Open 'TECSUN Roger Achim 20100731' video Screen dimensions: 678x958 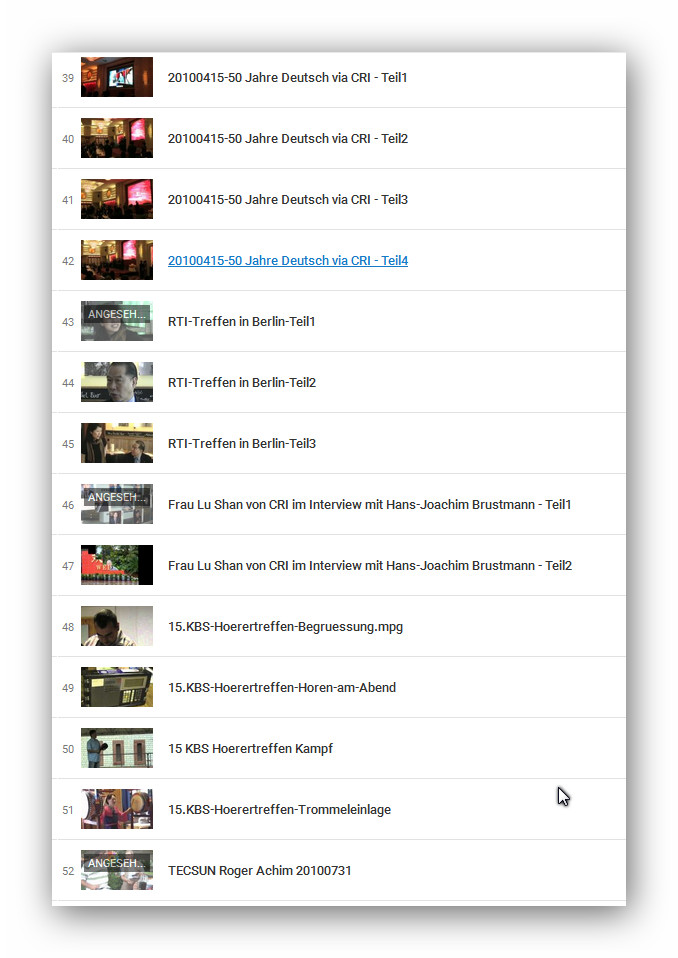click(x=259, y=871)
